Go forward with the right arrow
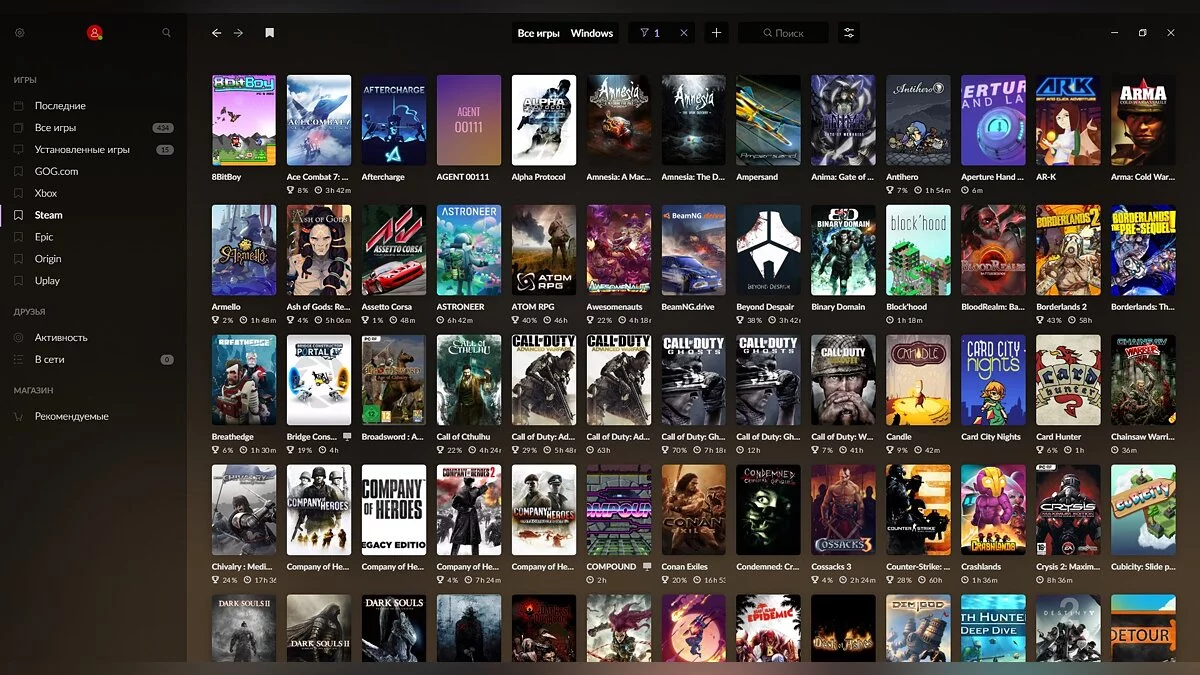 tap(238, 33)
